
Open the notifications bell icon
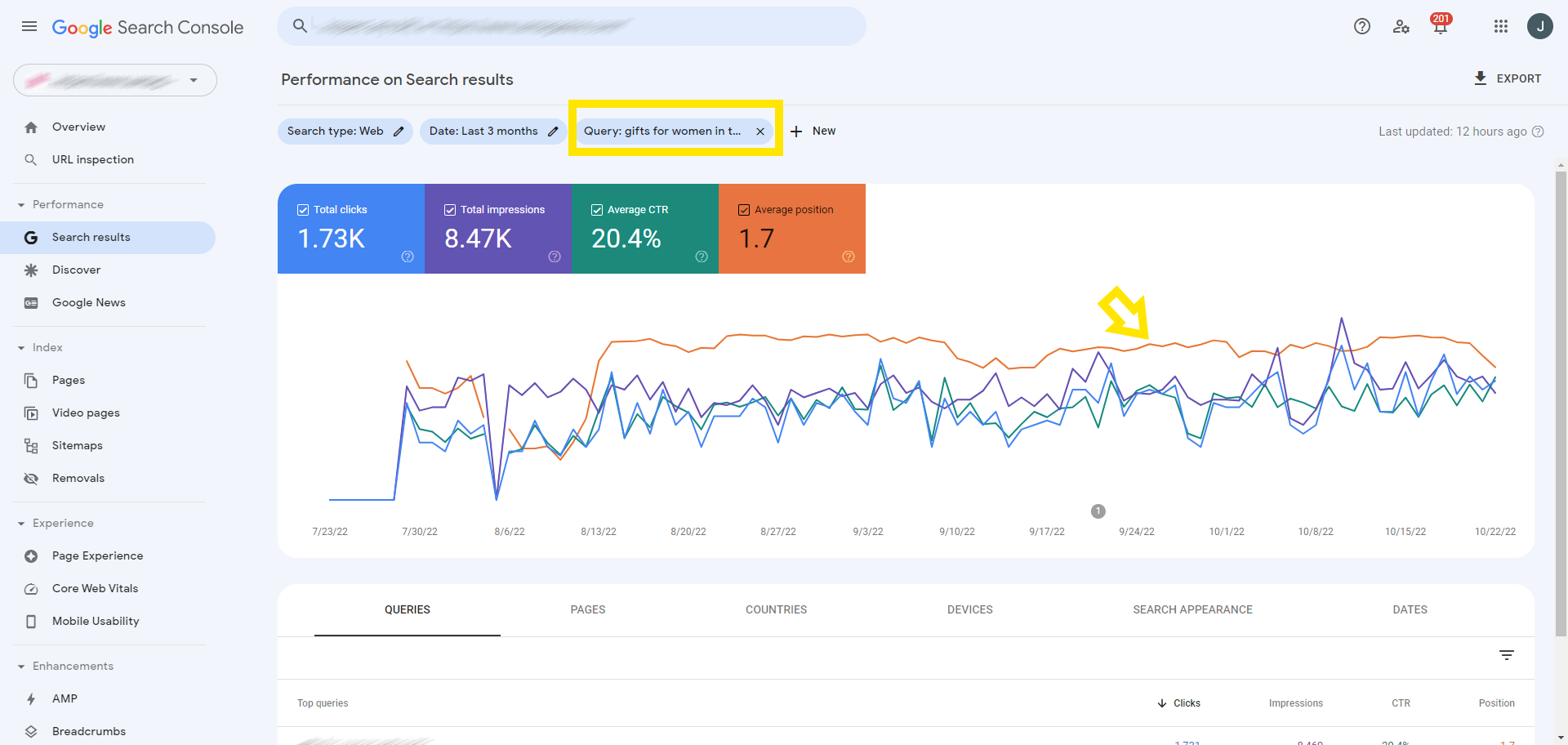tap(1440, 26)
